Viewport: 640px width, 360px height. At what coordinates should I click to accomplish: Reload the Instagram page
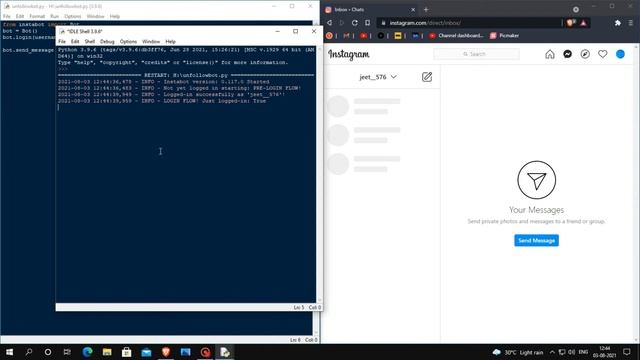coord(355,23)
